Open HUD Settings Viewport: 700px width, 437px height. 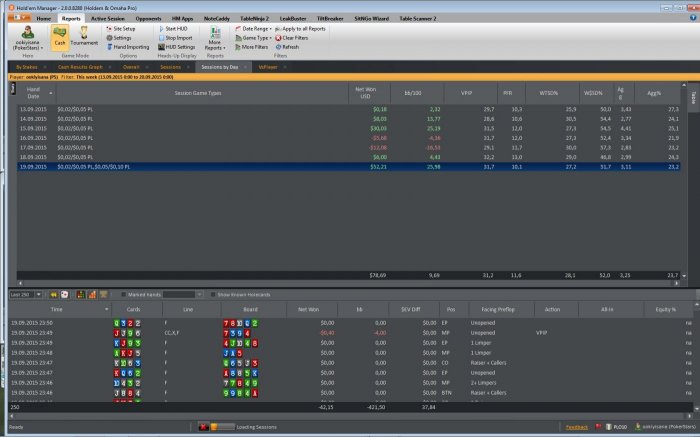click(x=179, y=47)
